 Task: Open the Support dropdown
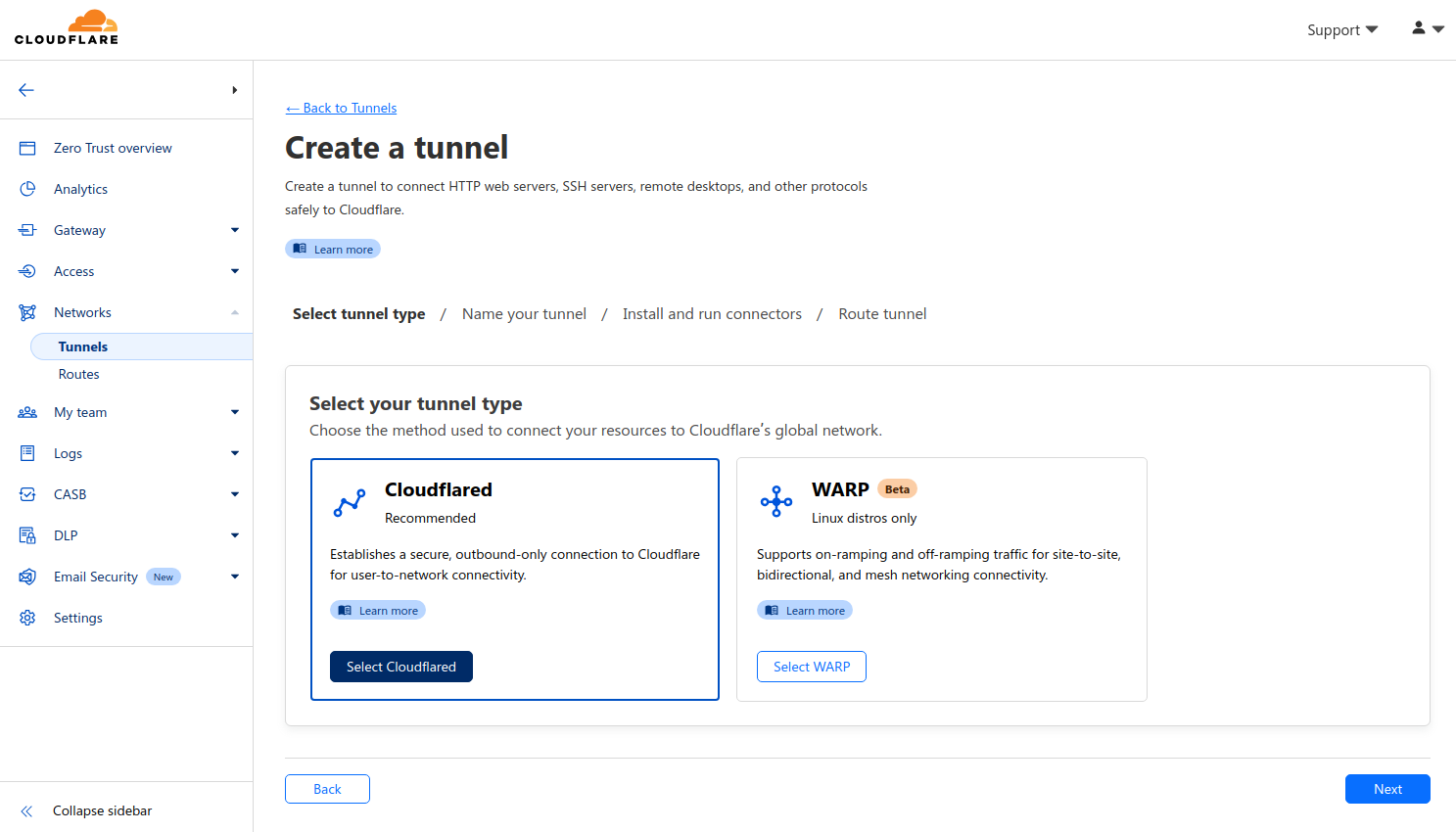click(1341, 30)
